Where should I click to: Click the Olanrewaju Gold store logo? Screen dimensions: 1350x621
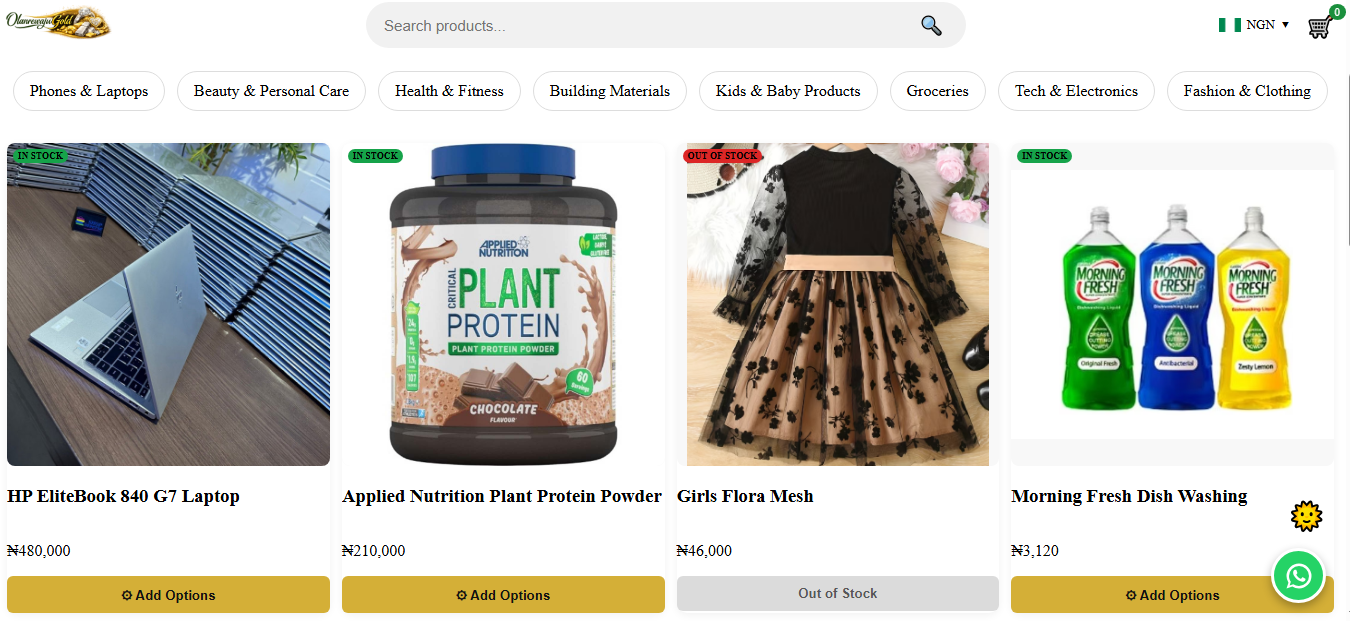coord(58,22)
